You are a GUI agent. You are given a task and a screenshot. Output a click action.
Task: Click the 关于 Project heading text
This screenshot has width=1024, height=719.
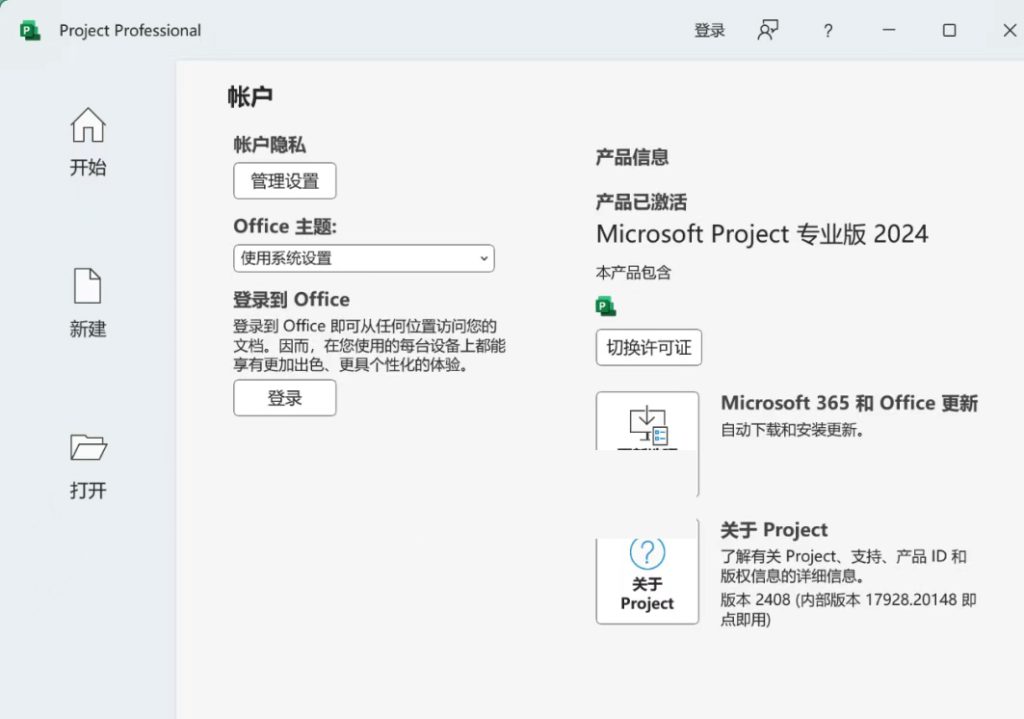774,530
